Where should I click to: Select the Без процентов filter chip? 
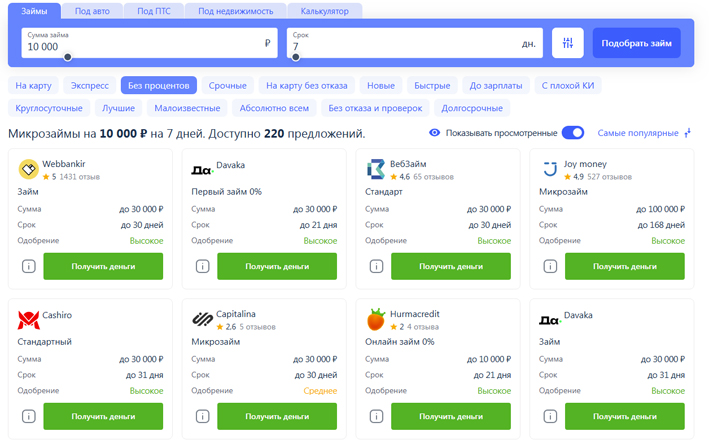tap(158, 85)
